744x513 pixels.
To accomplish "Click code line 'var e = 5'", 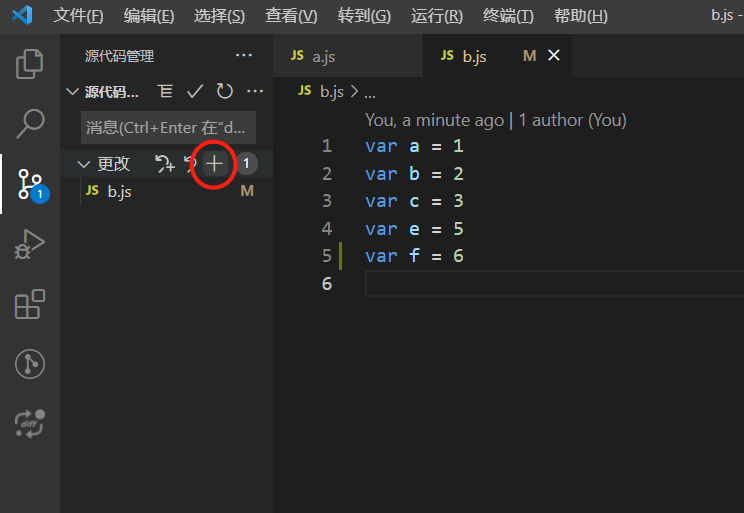I will pyautogui.click(x=414, y=229).
